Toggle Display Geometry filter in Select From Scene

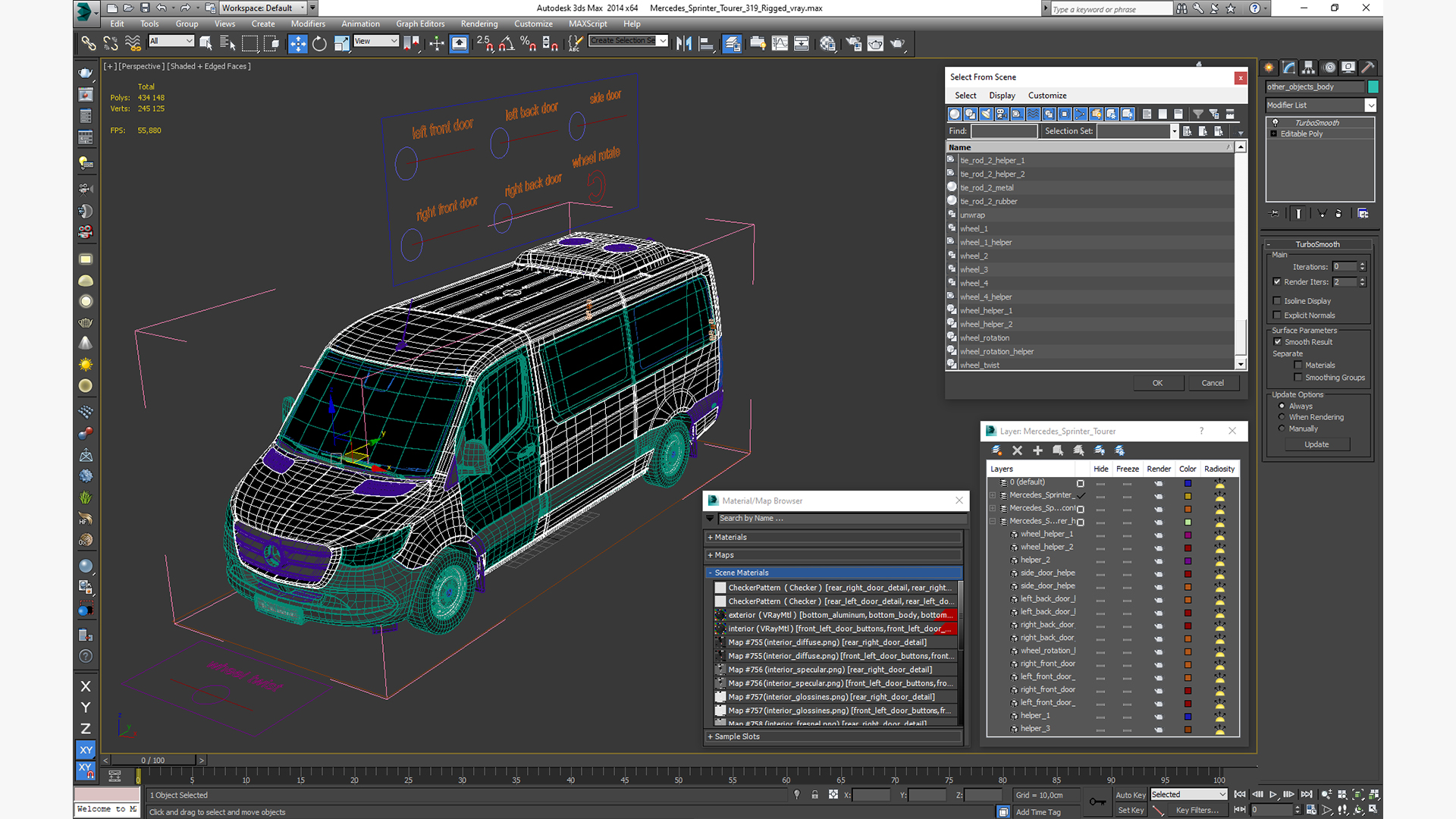(955, 114)
